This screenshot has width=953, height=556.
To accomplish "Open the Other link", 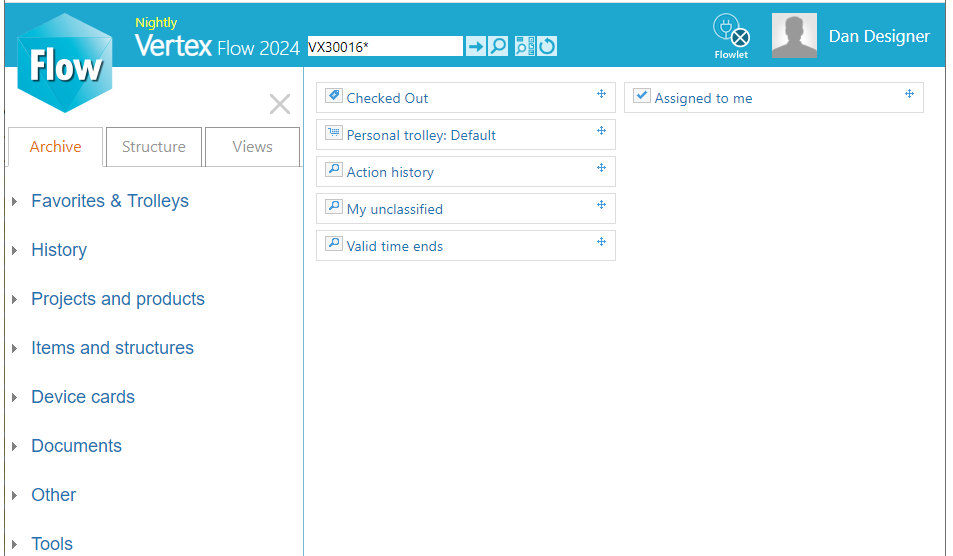I will (53, 495).
